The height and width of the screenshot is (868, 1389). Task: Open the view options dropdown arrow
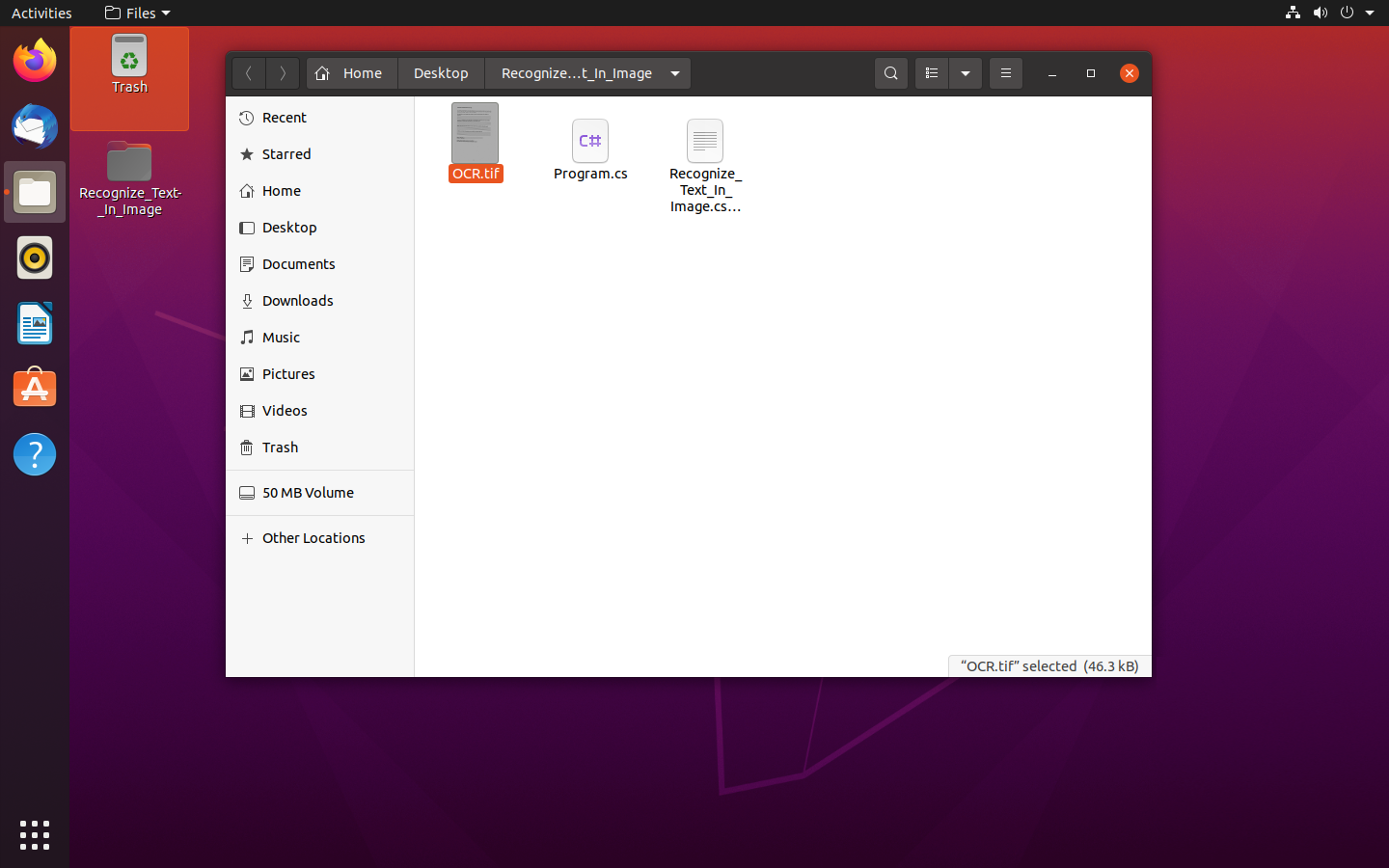(965, 73)
